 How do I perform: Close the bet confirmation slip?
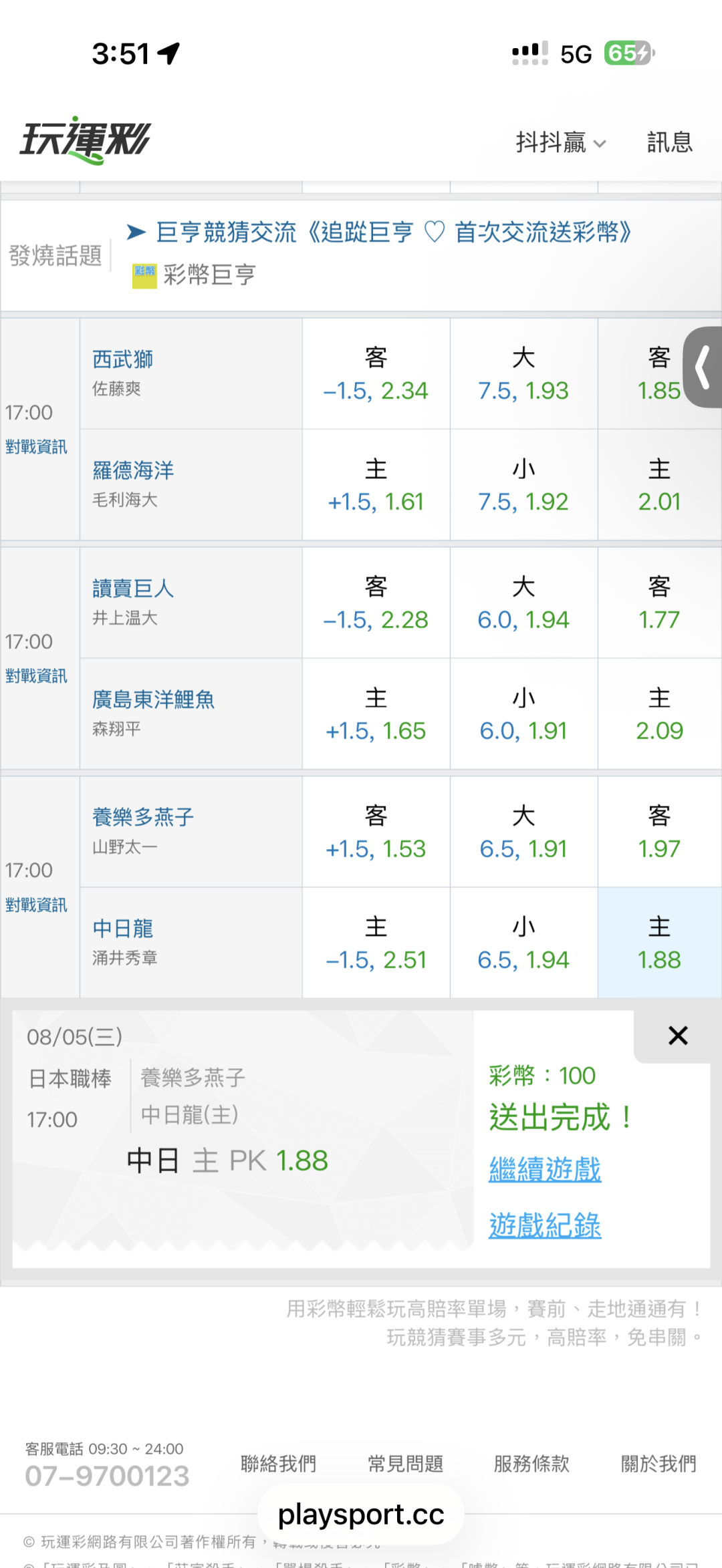tap(678, 1036)
